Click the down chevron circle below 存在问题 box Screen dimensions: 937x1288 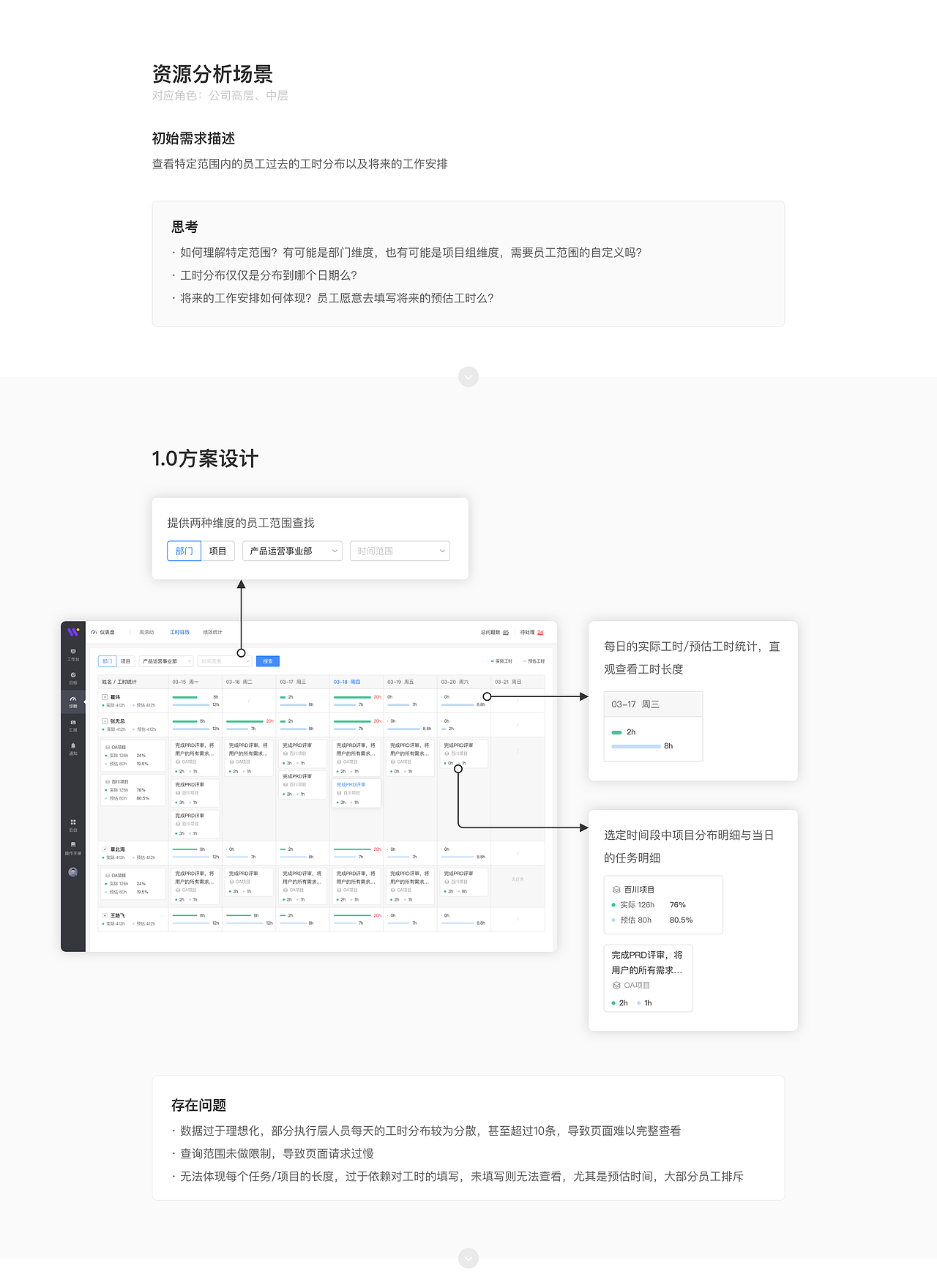[x=468, y=1258]
